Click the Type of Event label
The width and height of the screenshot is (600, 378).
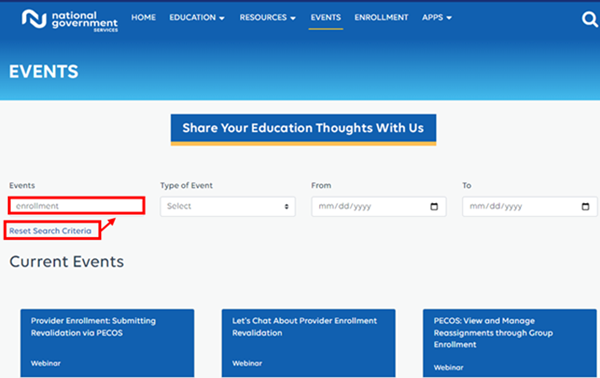click(186, 186)
